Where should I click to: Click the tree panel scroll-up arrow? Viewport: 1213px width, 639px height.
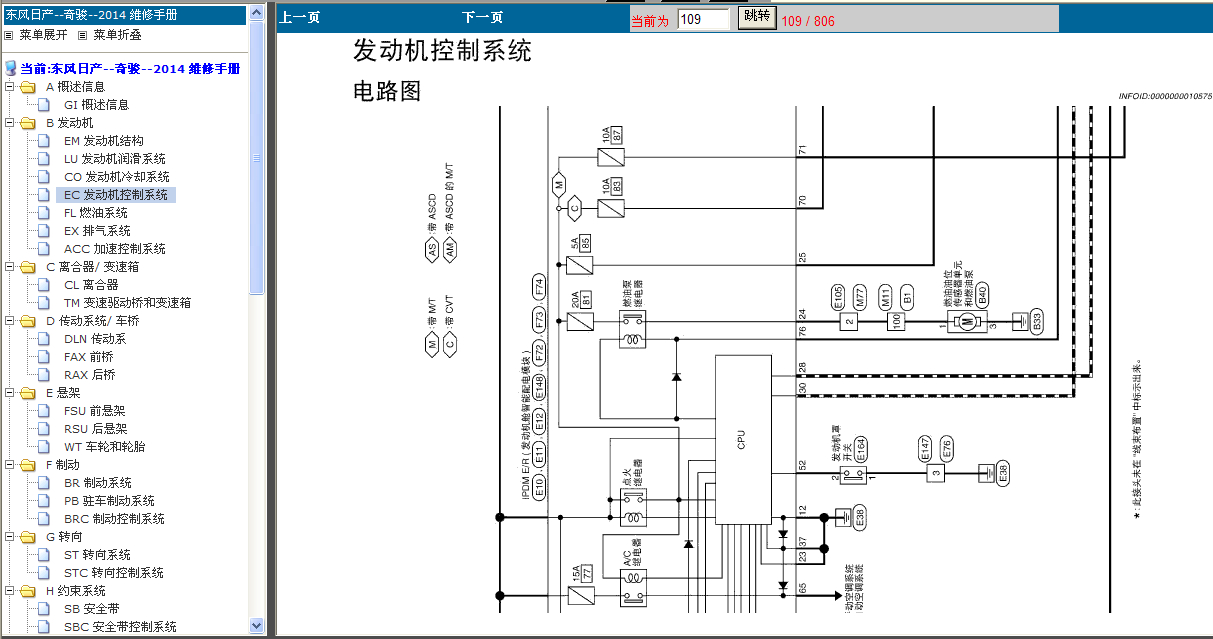tap(257, 14)
